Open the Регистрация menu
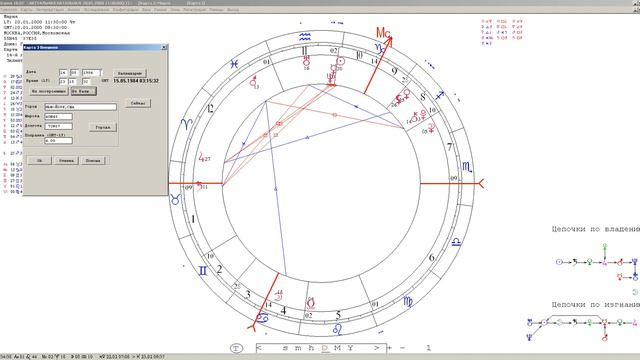Image resolution: width=640 pixels, height=360 pixels. click(194, 9)
